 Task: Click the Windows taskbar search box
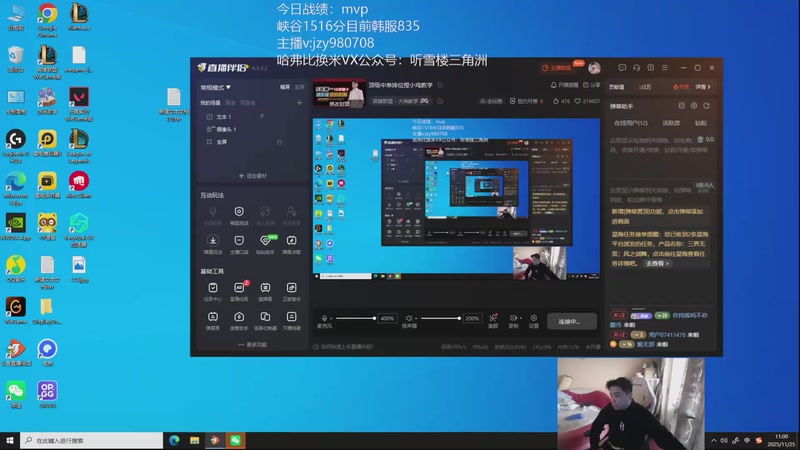tap(92, 440)
